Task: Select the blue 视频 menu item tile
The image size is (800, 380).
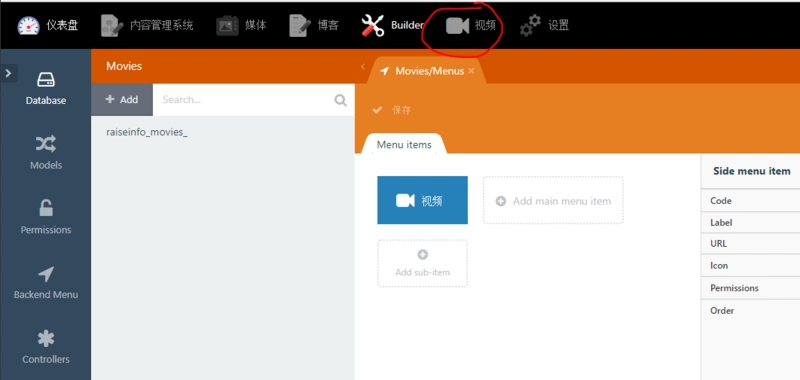Action: click(x=422, y=200)
